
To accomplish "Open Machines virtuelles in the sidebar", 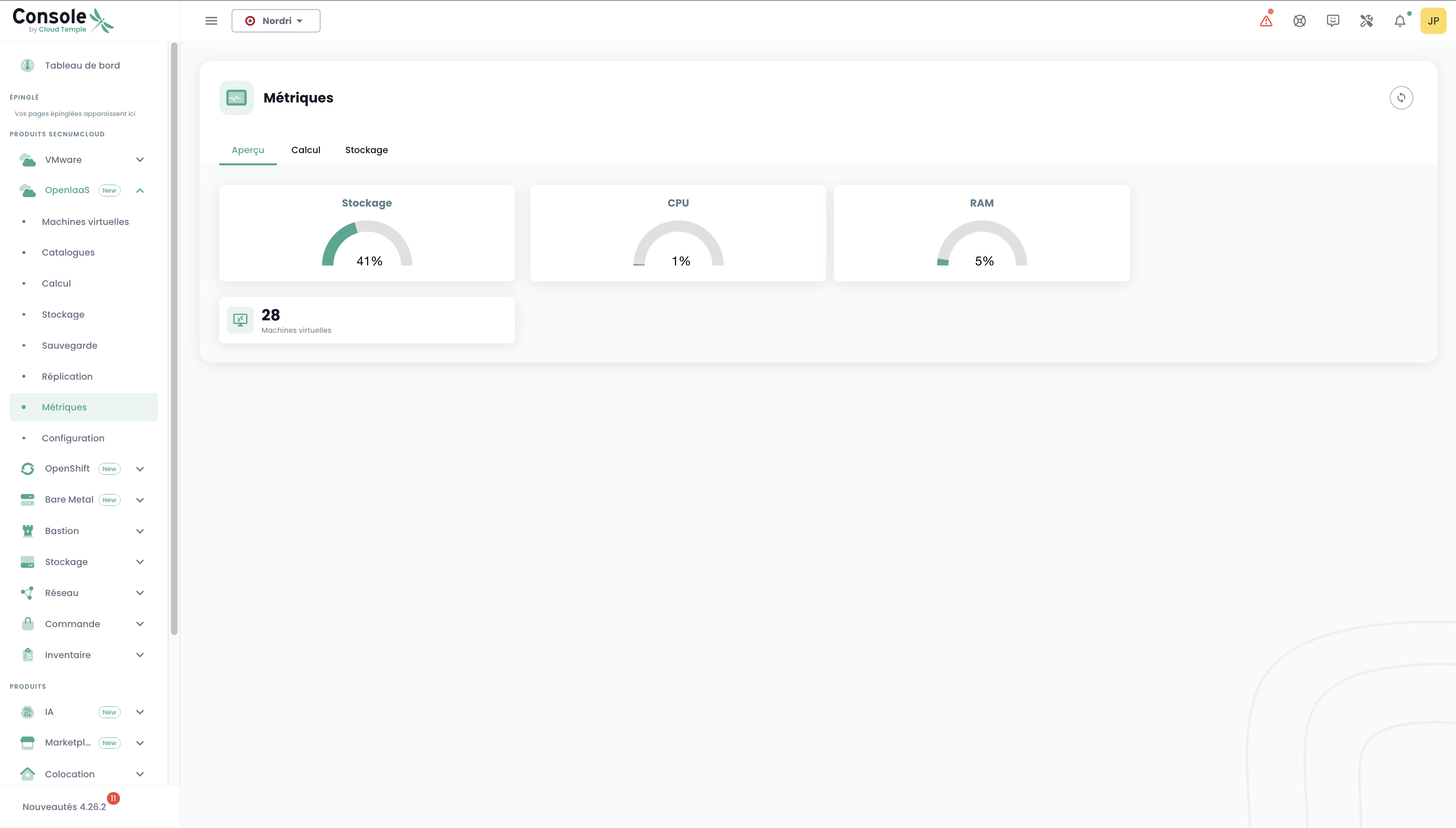I will pyautogui.click(x=85, y=222).
